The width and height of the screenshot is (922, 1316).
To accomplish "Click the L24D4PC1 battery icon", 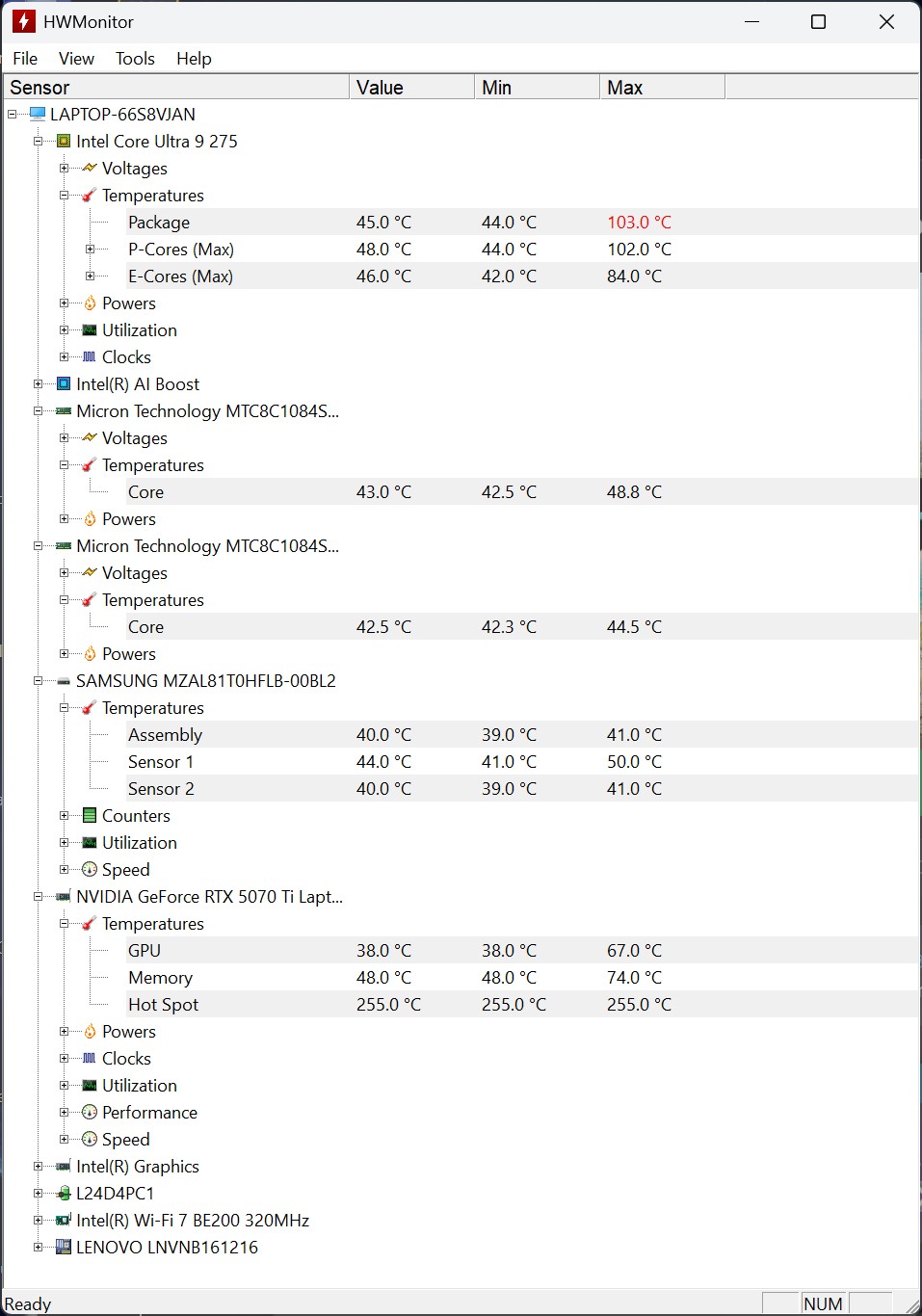I will click(x=64, y=1194).
